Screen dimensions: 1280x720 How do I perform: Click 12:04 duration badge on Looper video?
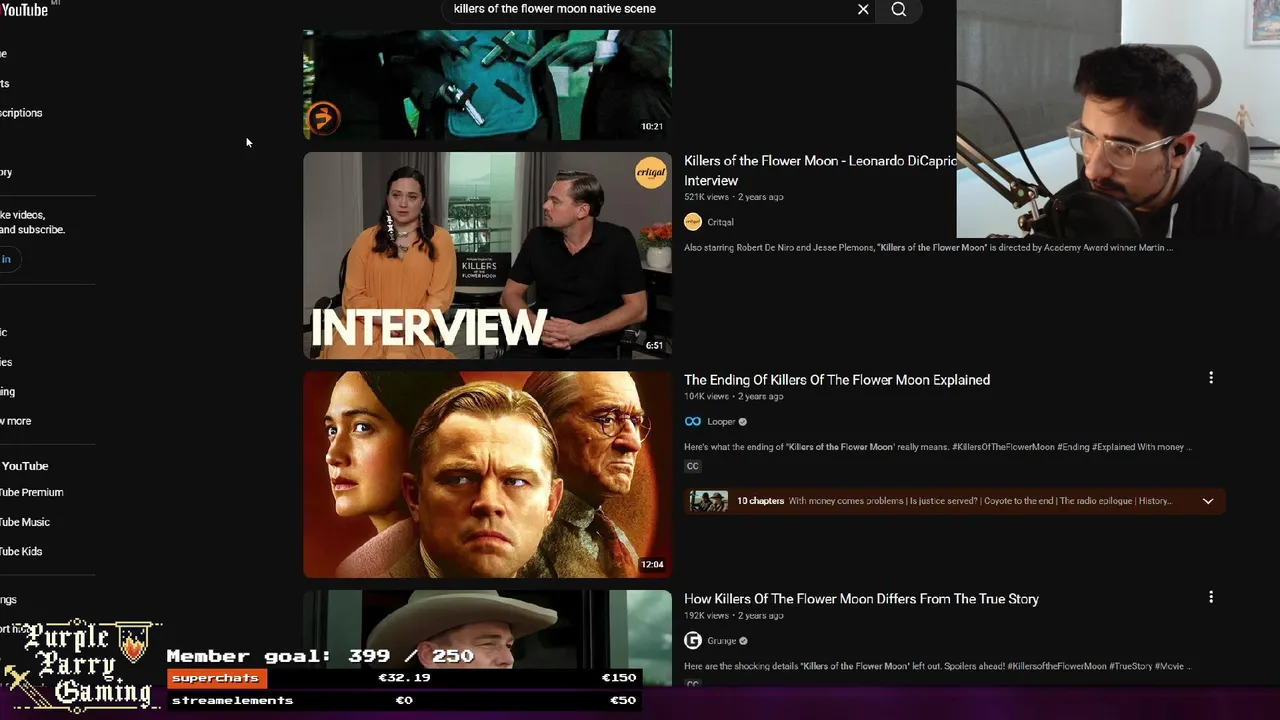[x=652, y=565]
